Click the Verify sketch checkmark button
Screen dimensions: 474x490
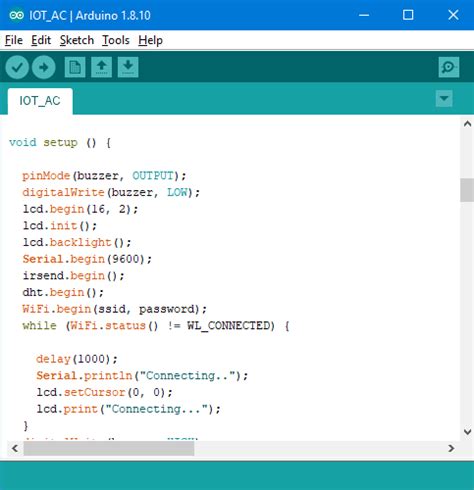pyautogui.click(x=17, y=67)
